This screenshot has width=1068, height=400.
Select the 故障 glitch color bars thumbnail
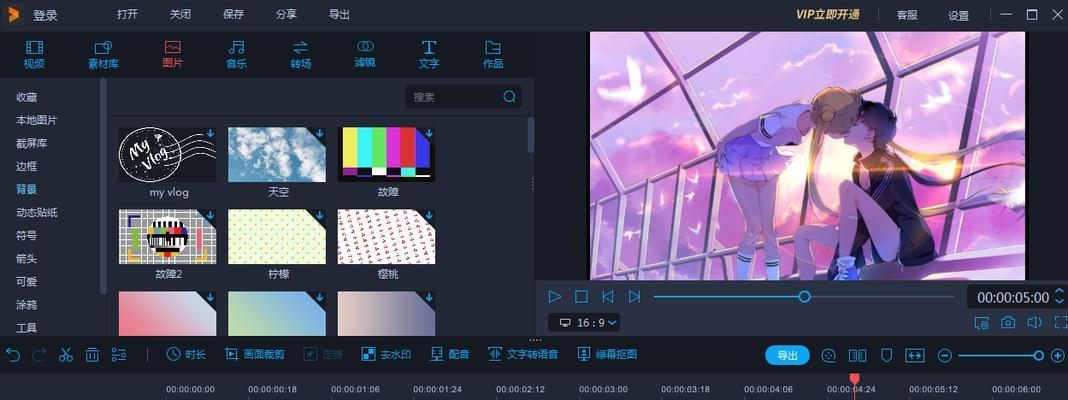coord(386,155)
